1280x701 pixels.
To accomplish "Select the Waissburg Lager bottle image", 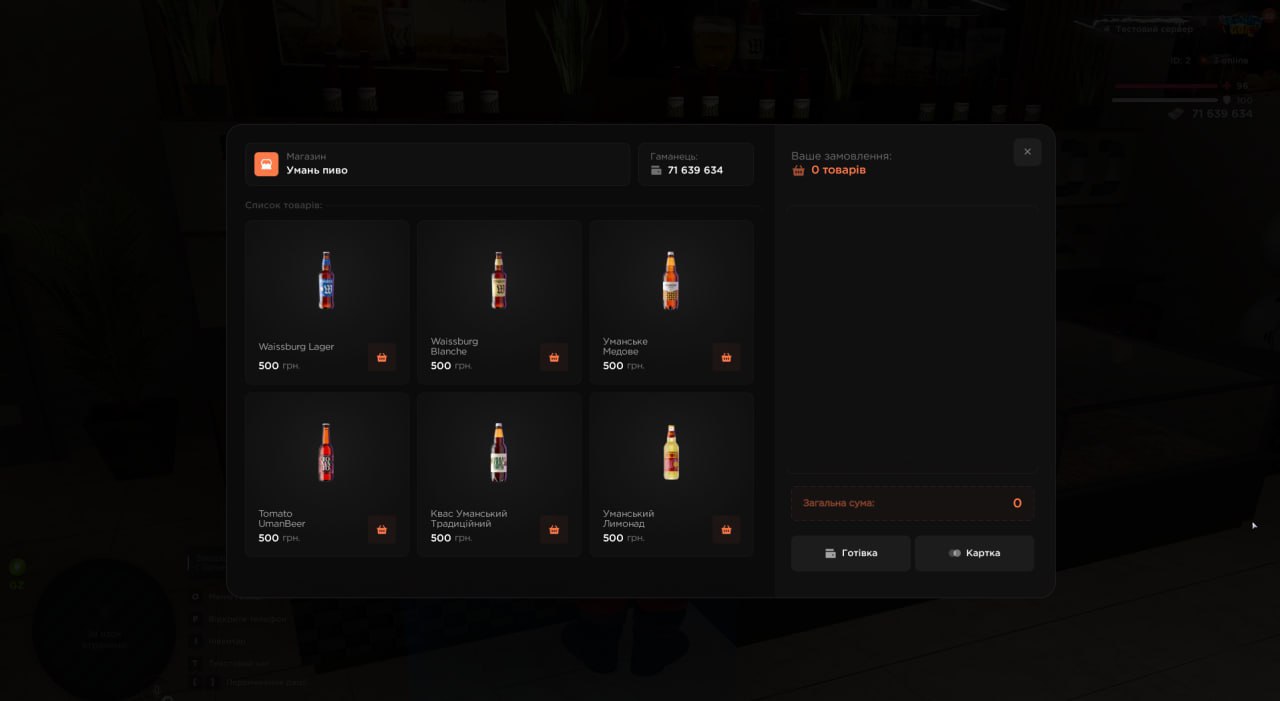I will click(x=326, y=280).
